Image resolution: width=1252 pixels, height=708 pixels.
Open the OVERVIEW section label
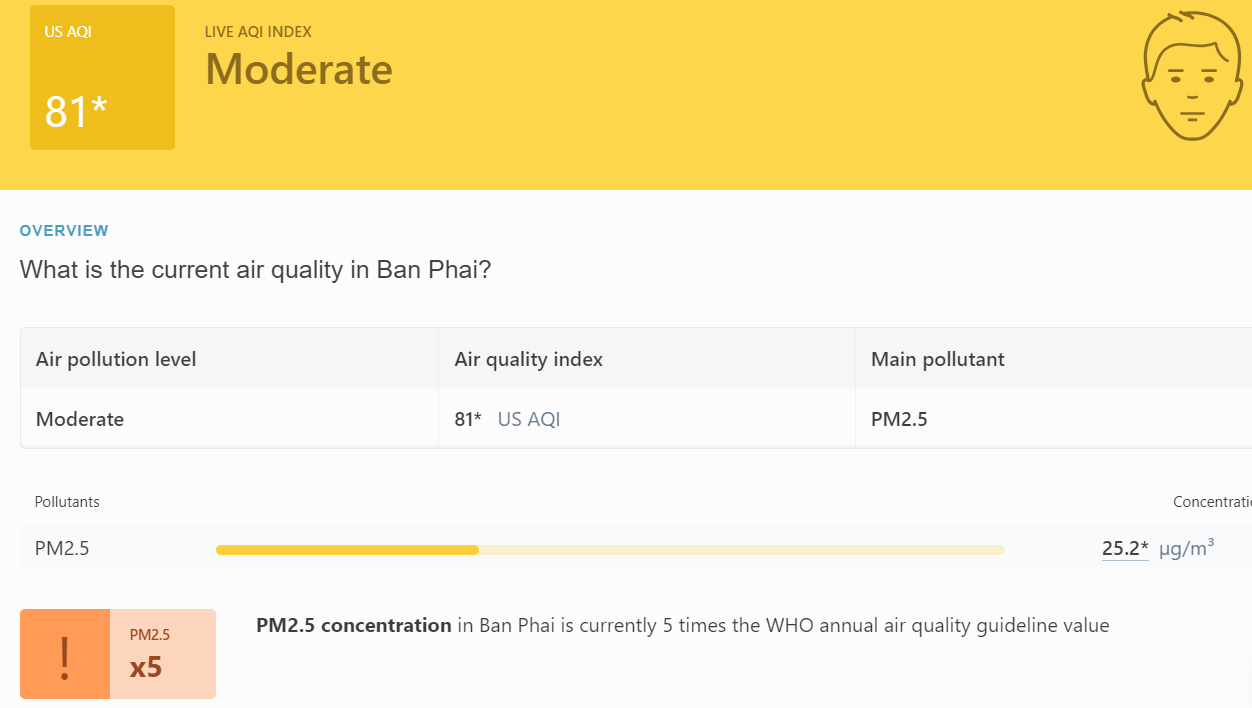(64, 231)
